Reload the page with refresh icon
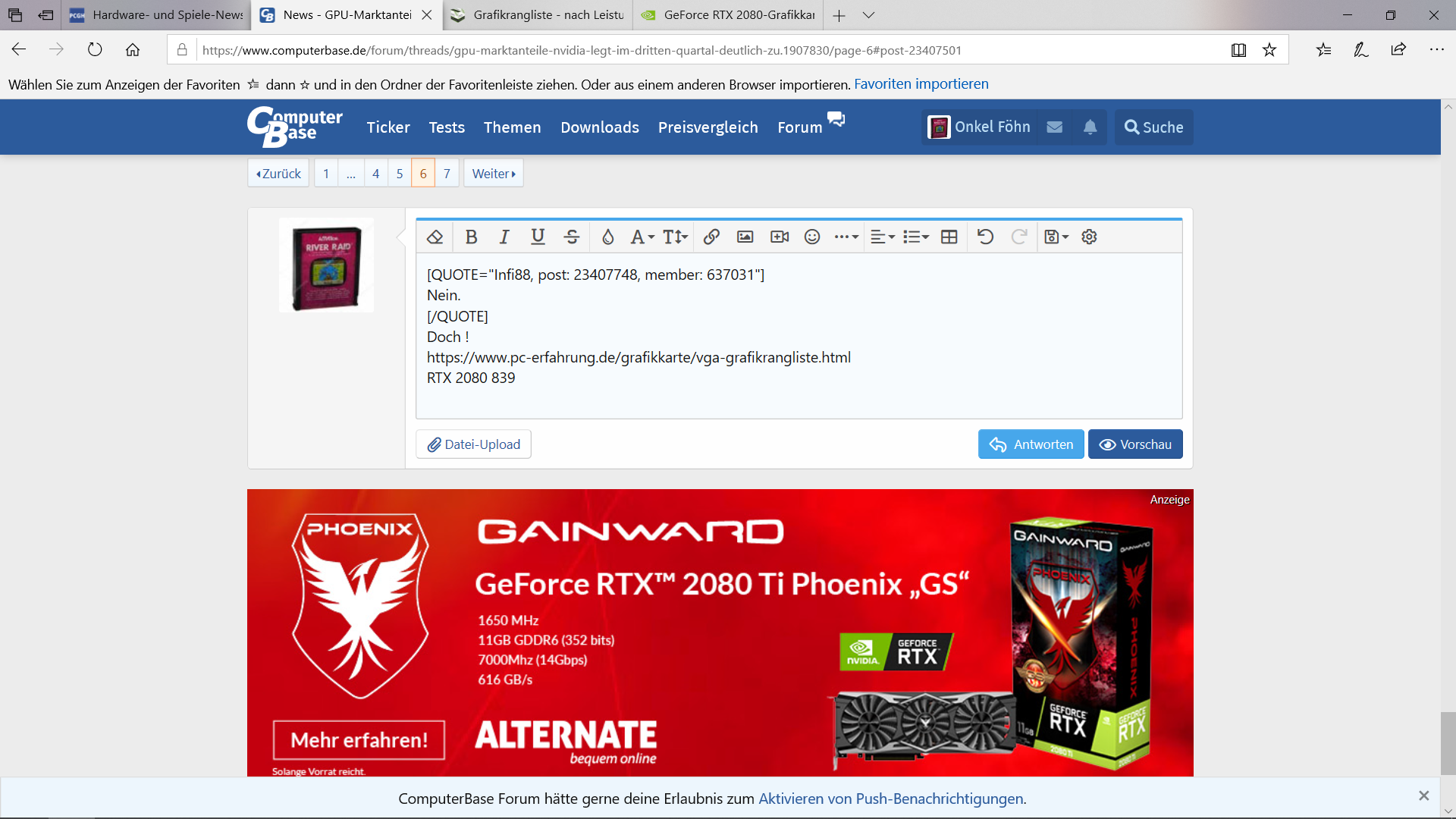The width and height of the screenshot is (1456, 819). pyautogui.click(x=95, y=50)
